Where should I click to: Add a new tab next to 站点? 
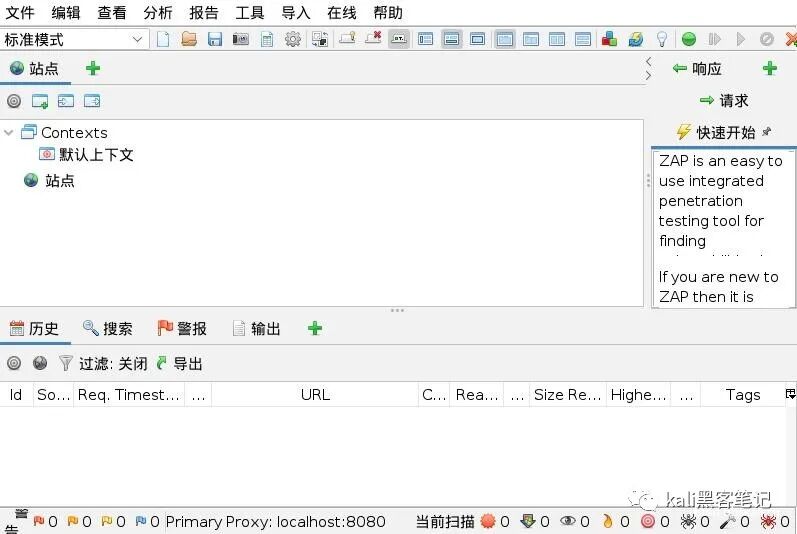pyautogui.click(x=93, y=68)
